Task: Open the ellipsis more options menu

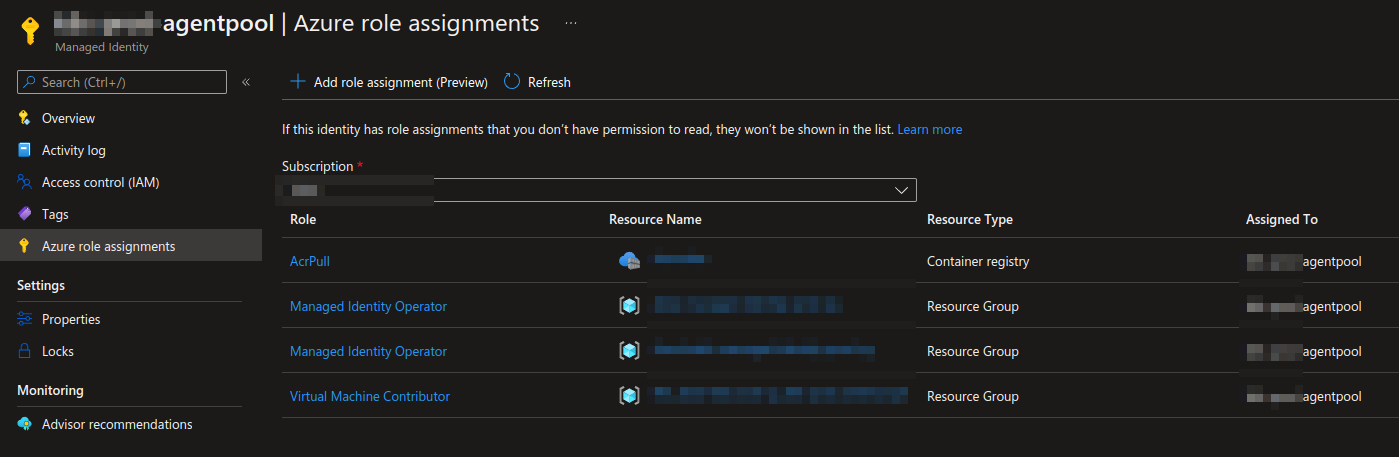Action: tap(571, 23)
